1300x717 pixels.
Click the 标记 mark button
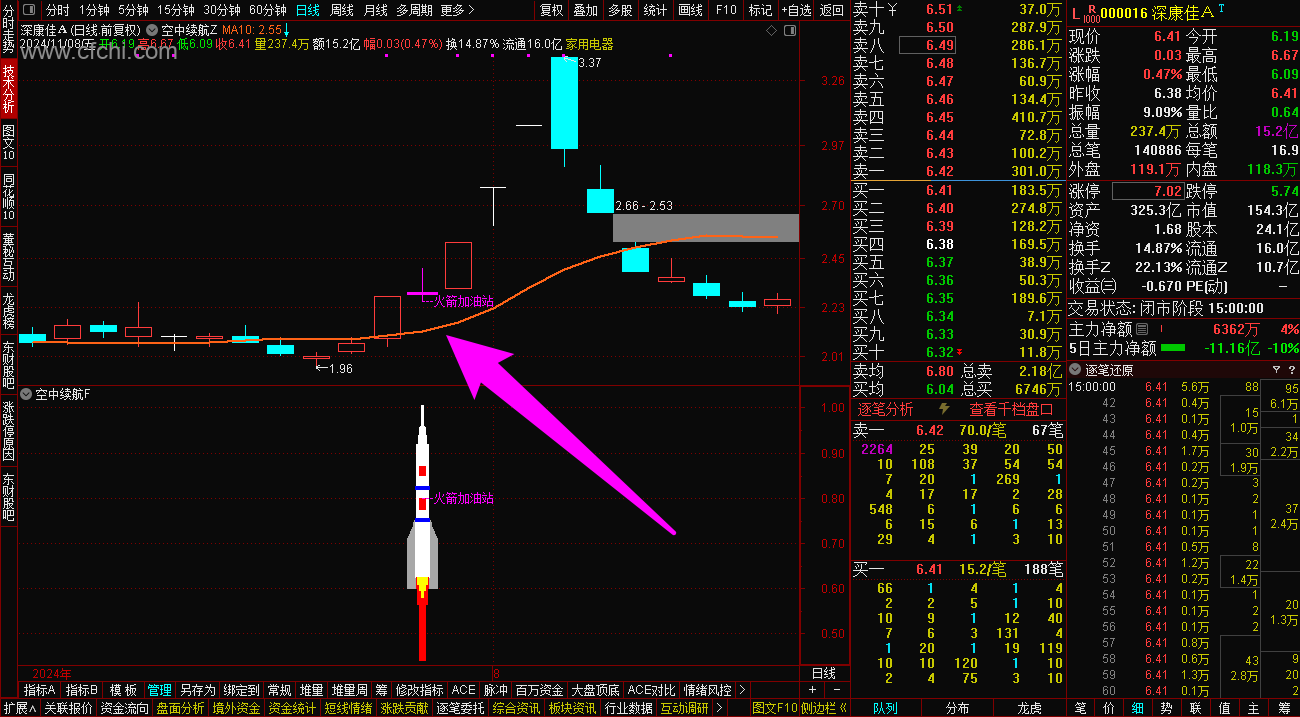[x=760, y=10]
